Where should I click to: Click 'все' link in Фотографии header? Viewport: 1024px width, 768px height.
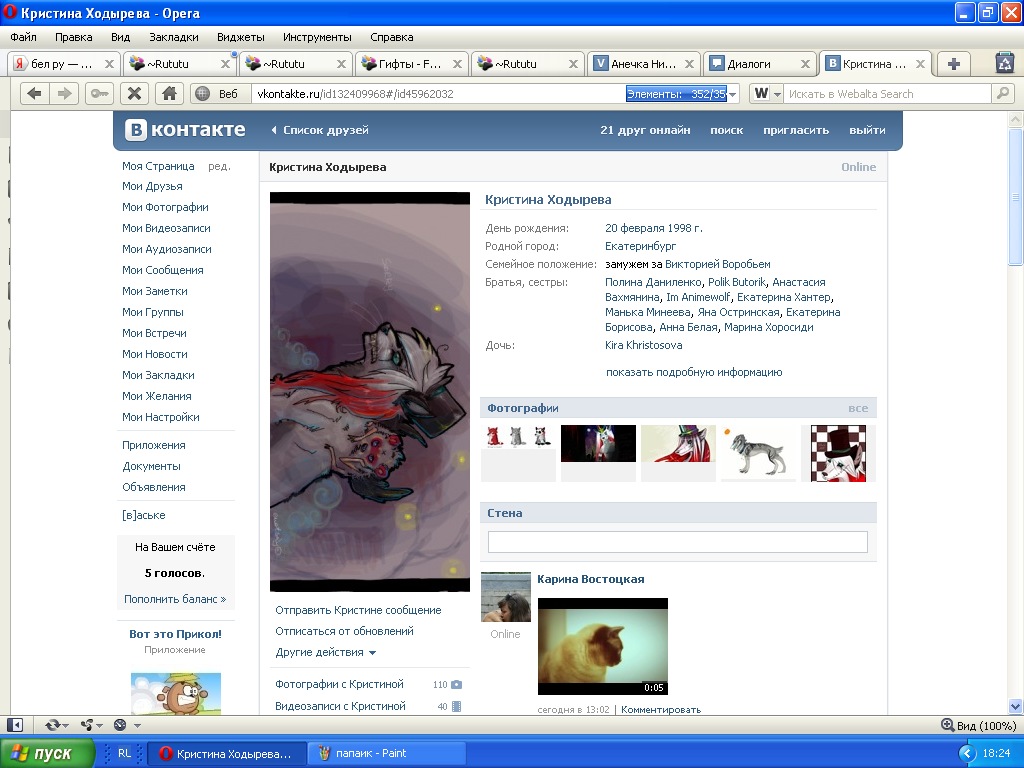click(x=858, y=408)
